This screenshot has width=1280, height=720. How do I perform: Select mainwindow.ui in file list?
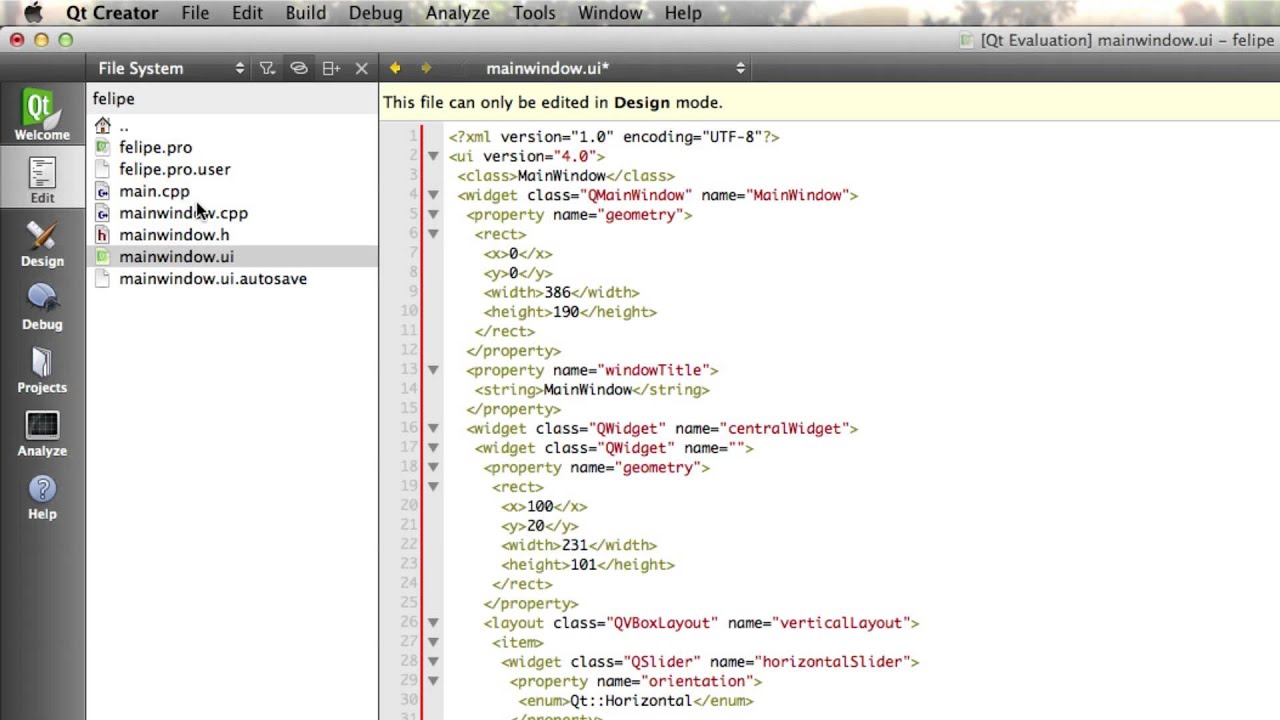coord(176,257)
